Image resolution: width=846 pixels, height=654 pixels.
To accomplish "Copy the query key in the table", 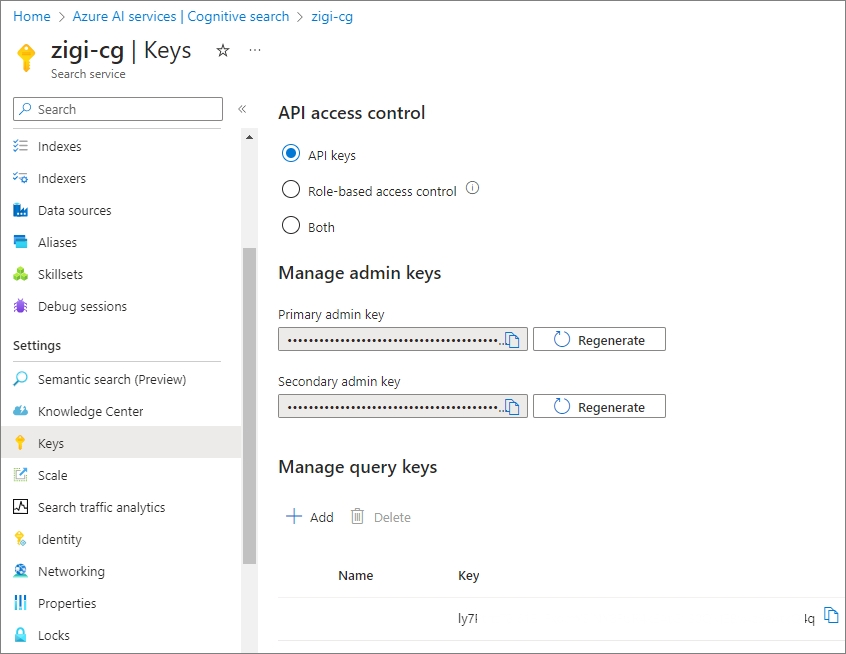I will pos(831,615).
